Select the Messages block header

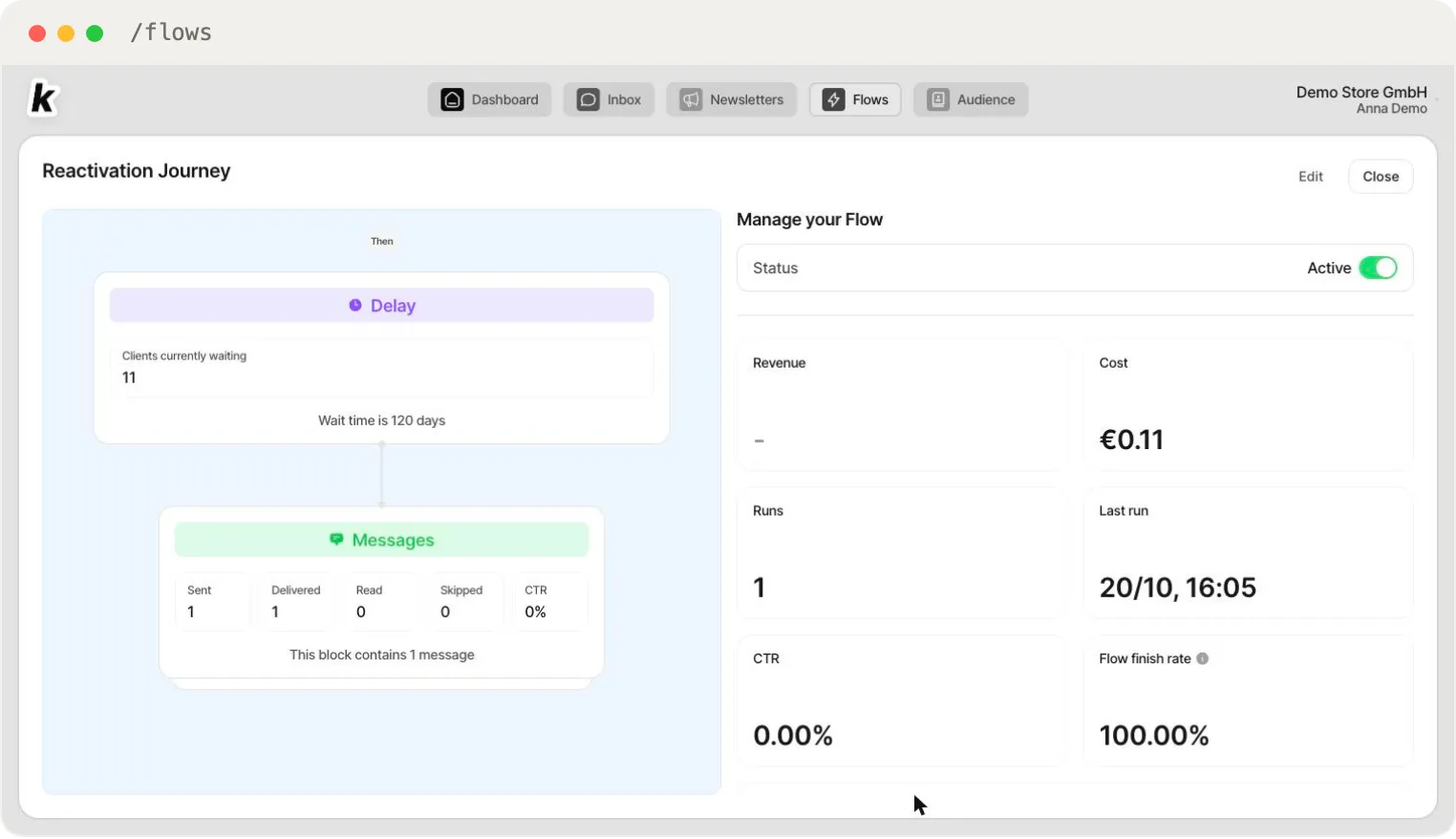381,539
